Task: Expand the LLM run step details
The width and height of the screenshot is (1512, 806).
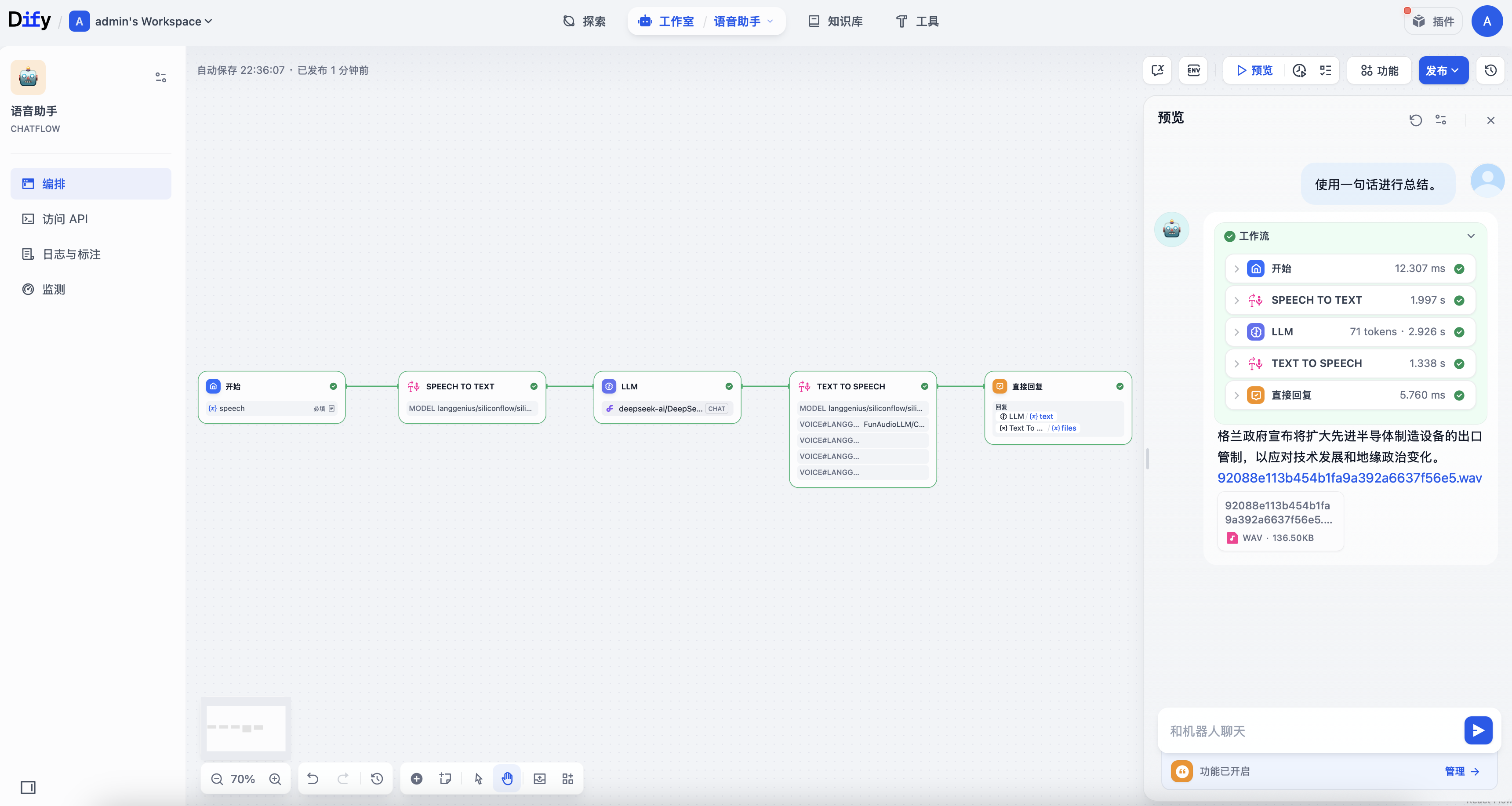Action: pos(1237,332)
